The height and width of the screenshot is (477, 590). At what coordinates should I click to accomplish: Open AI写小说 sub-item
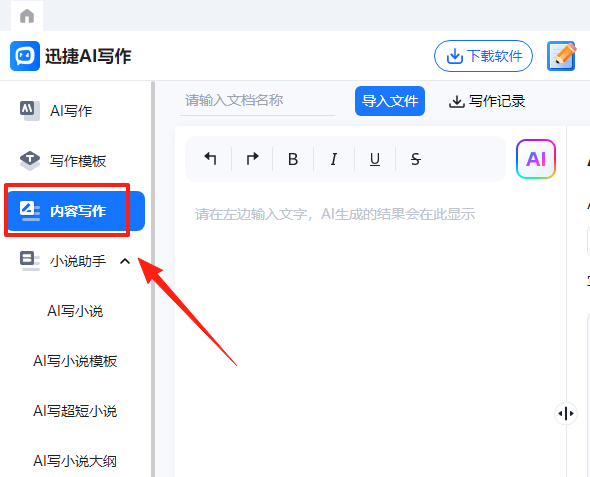click(75, 311)
